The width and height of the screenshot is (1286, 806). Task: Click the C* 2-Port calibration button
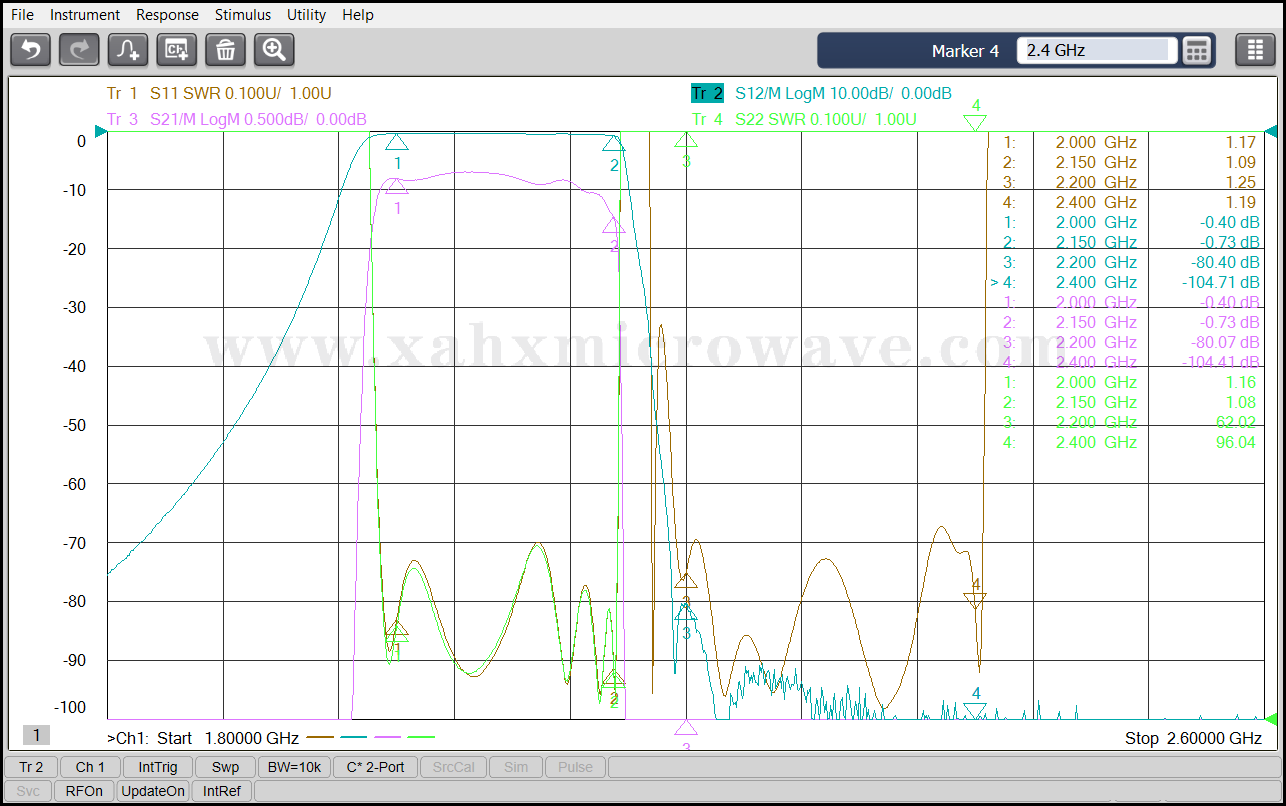tap(375, 767)
